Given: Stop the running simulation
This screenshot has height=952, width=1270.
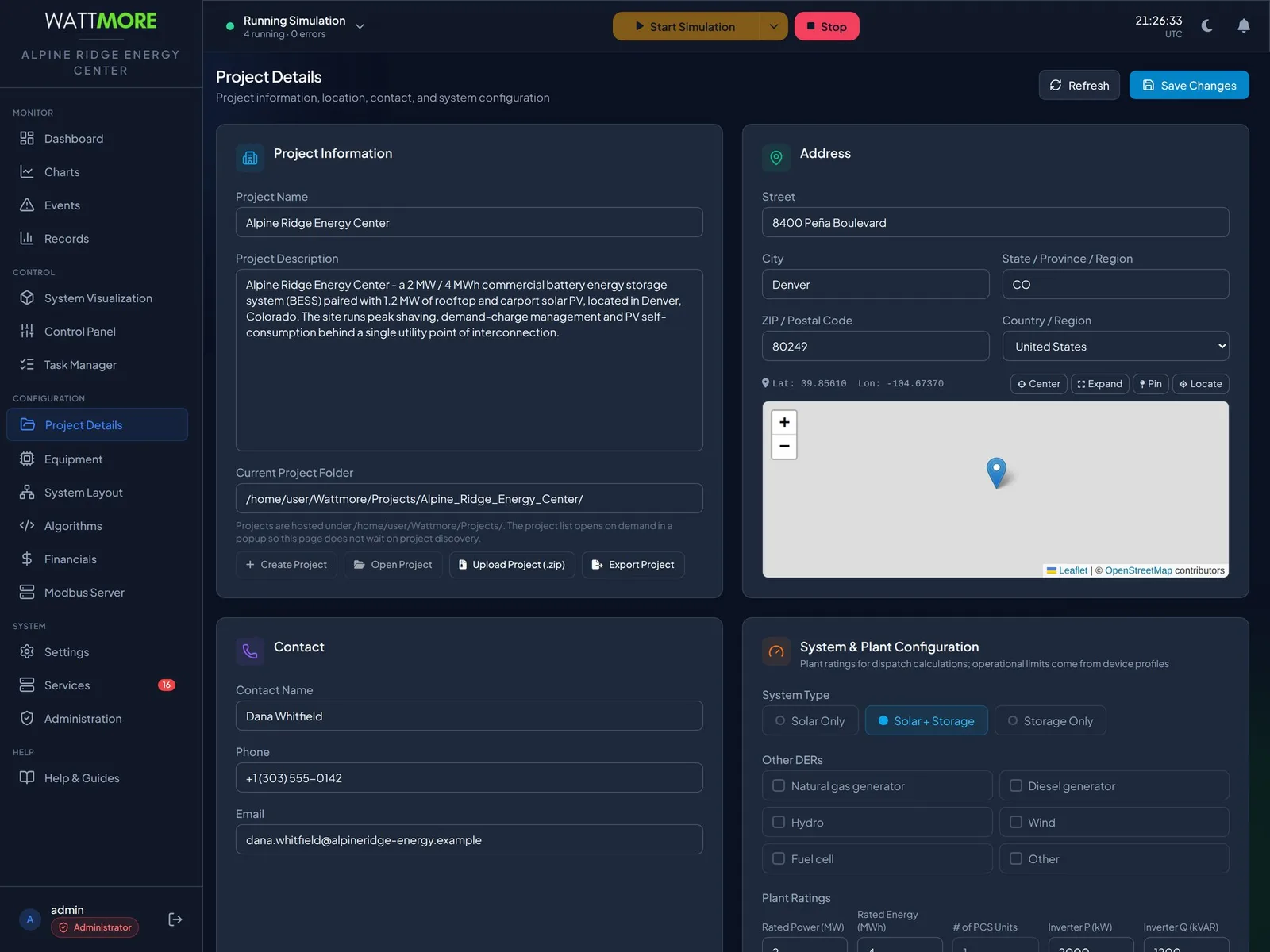Looking at the screenshot, I should tap(826, 26).
